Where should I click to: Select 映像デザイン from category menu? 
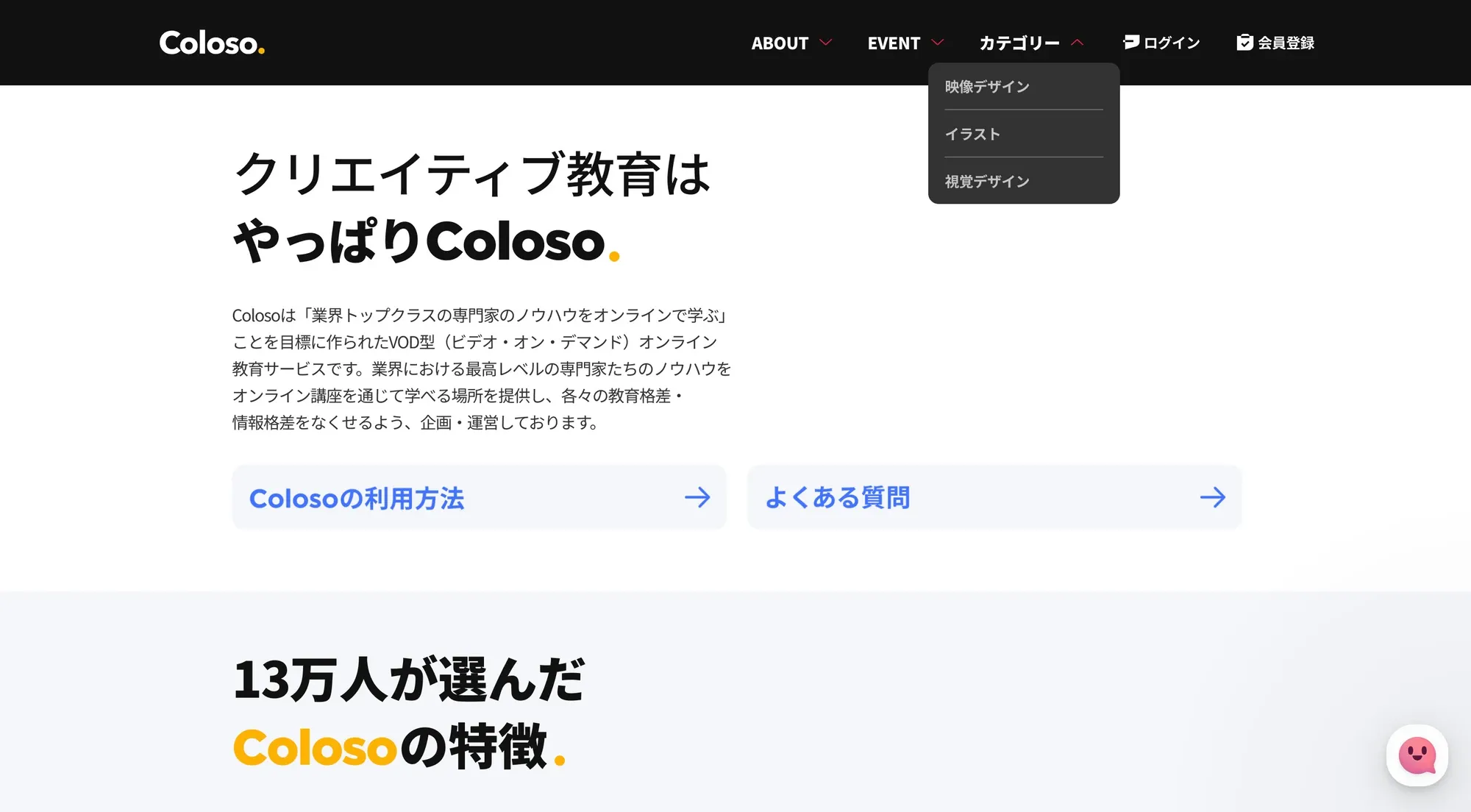tap(1024, 87)
